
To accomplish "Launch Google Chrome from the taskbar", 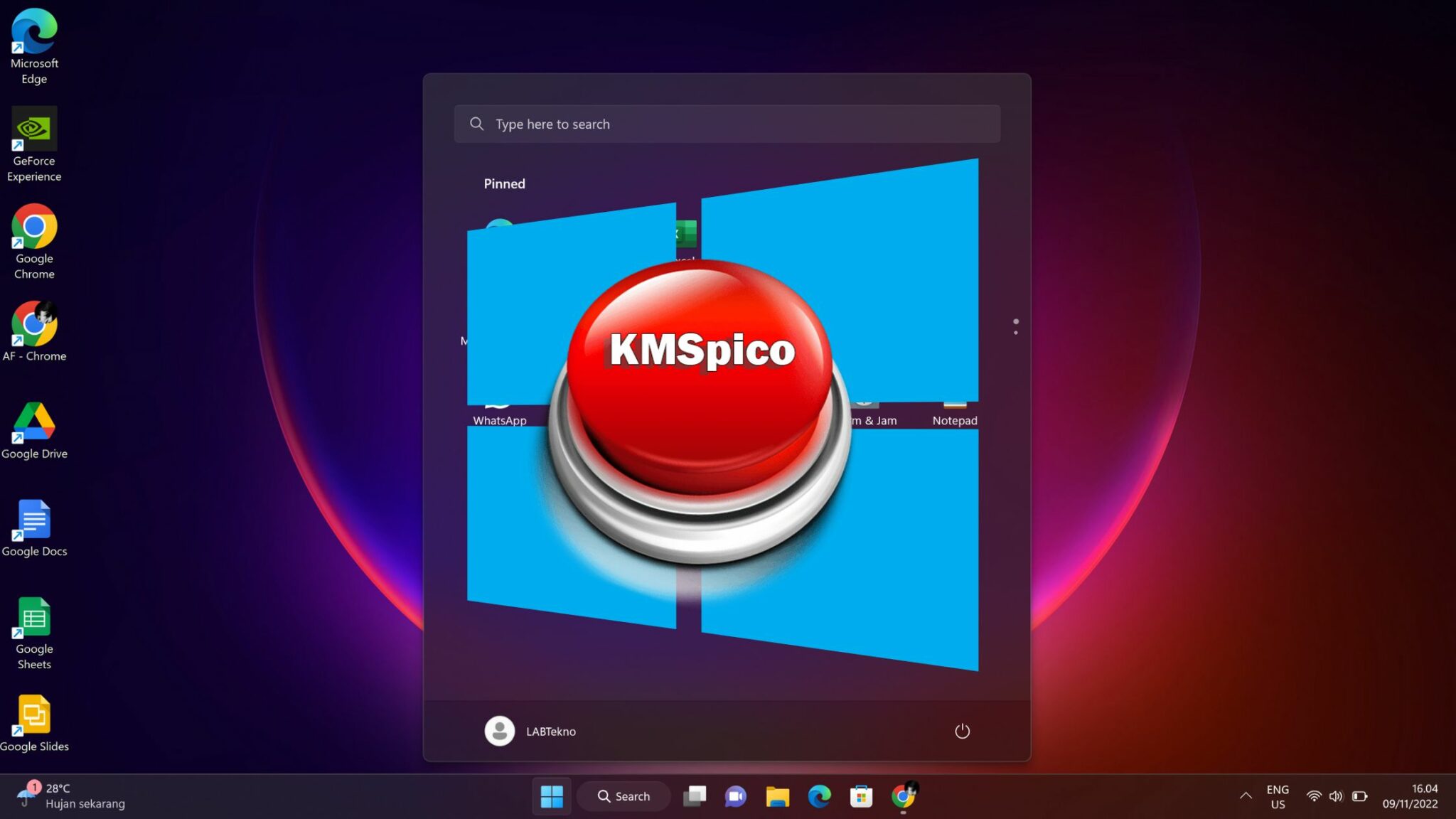I will point(904,796).
